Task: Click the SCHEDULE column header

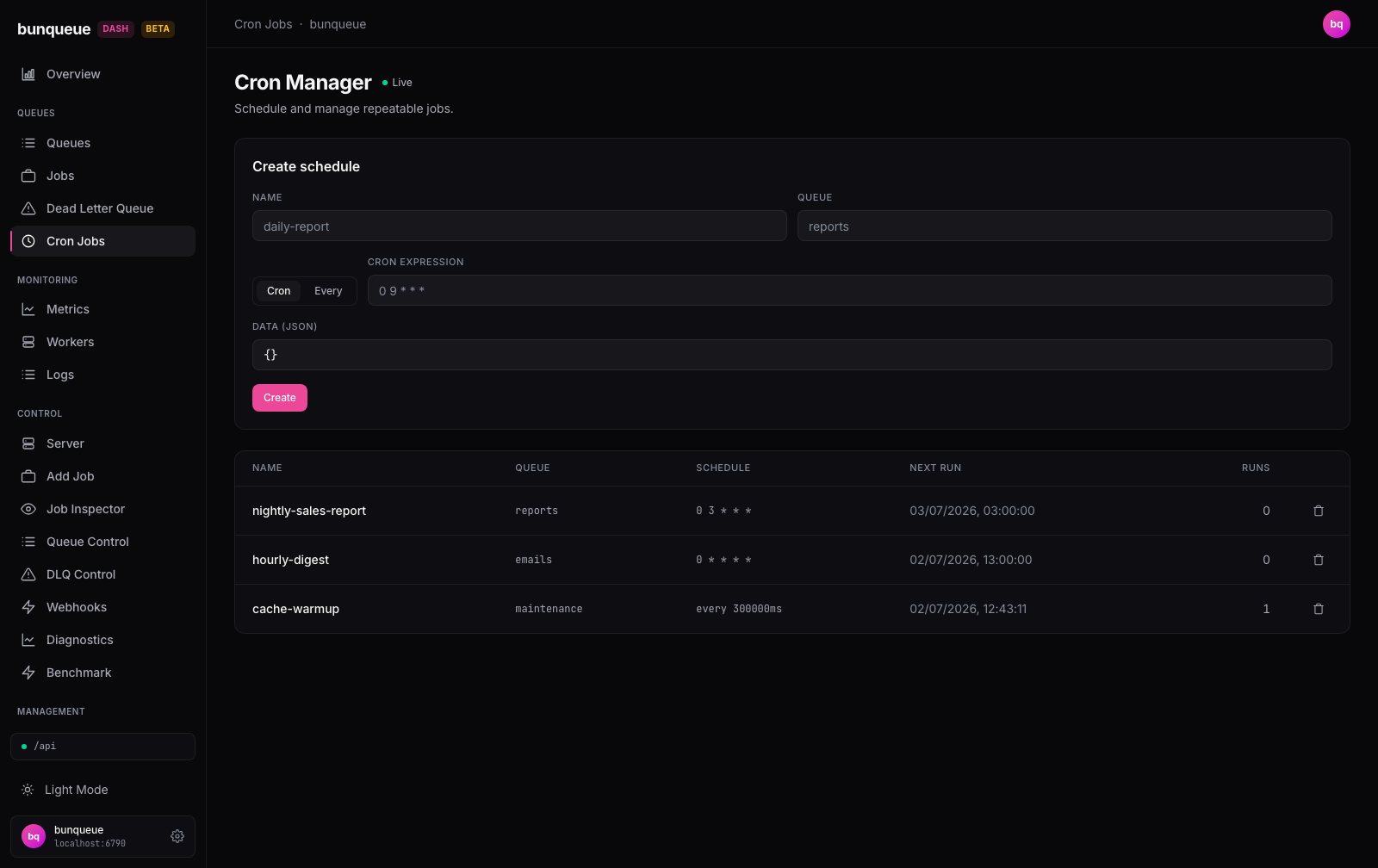Action: [723, 468]
